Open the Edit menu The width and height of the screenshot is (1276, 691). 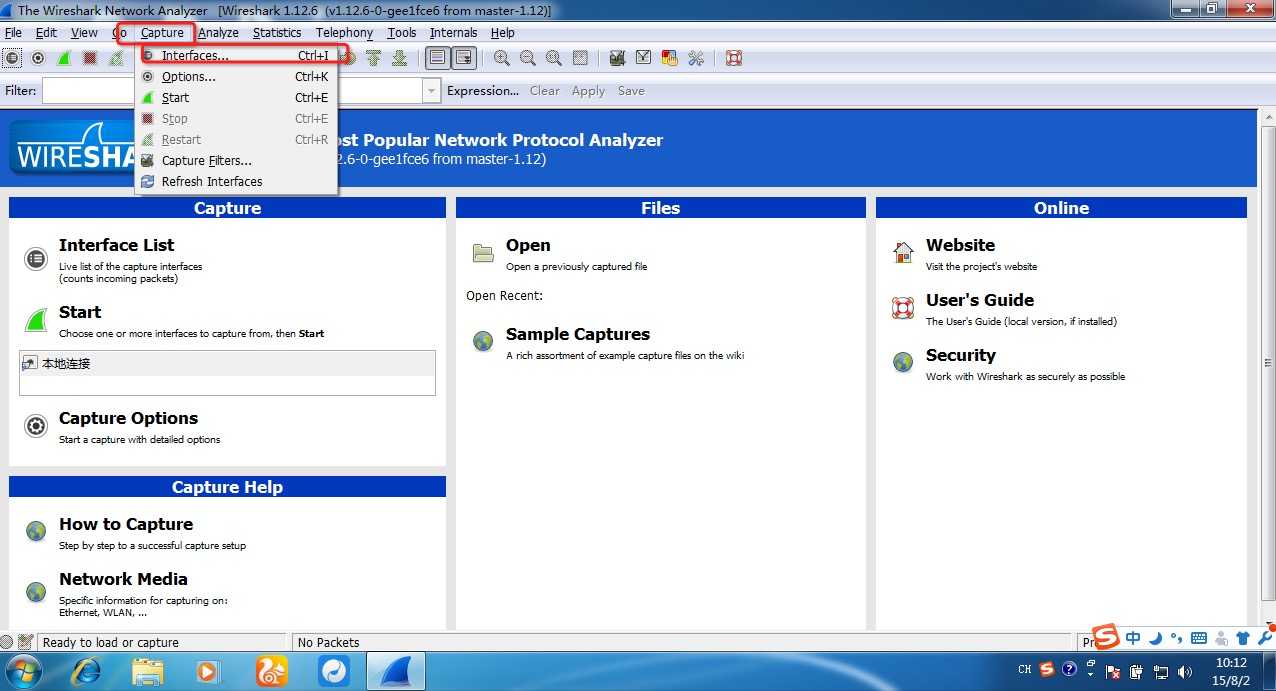tap(46, 33)
